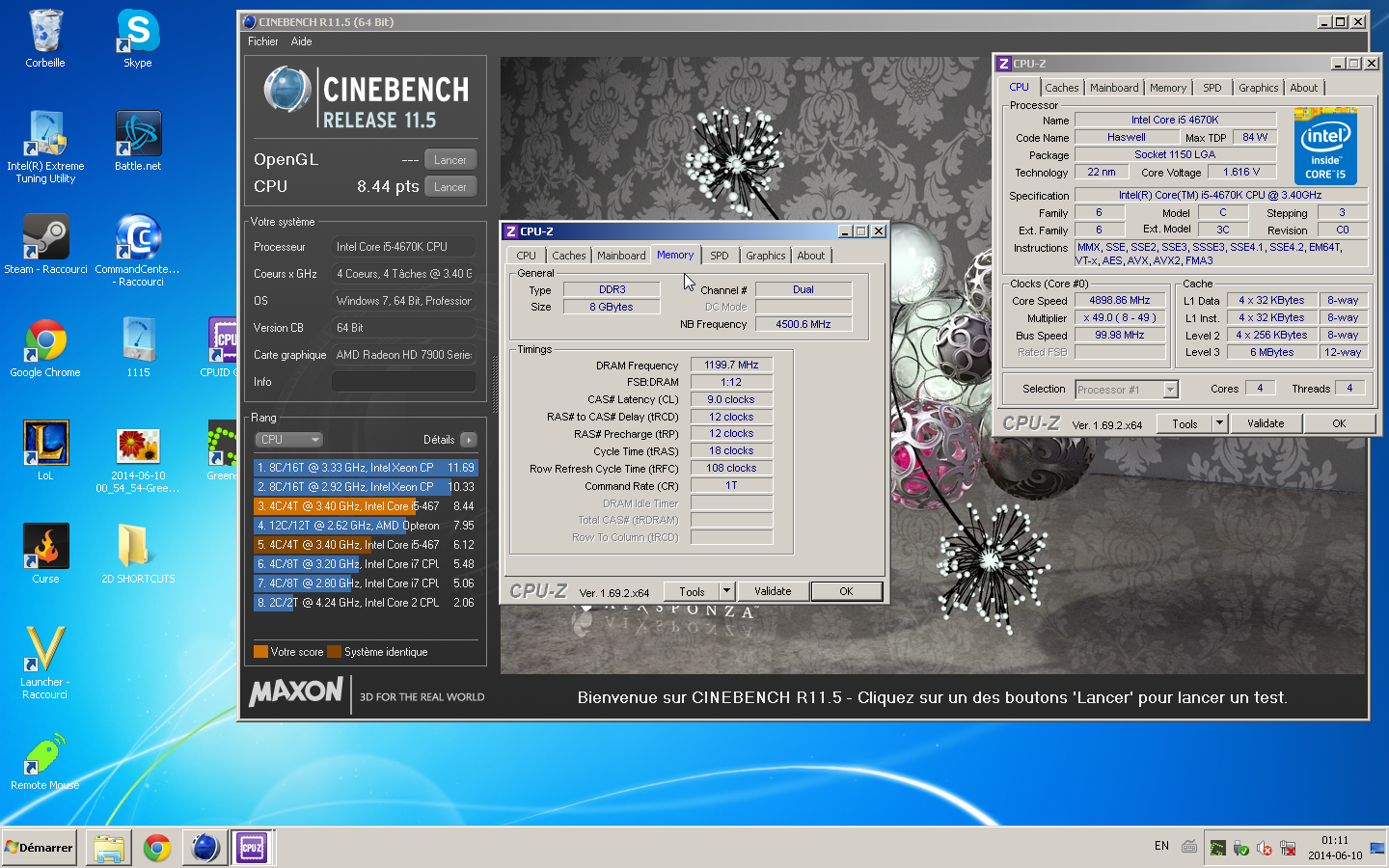Click the Démarrer start button
This screenshot has height=868, width=1389.
[40, 848]
